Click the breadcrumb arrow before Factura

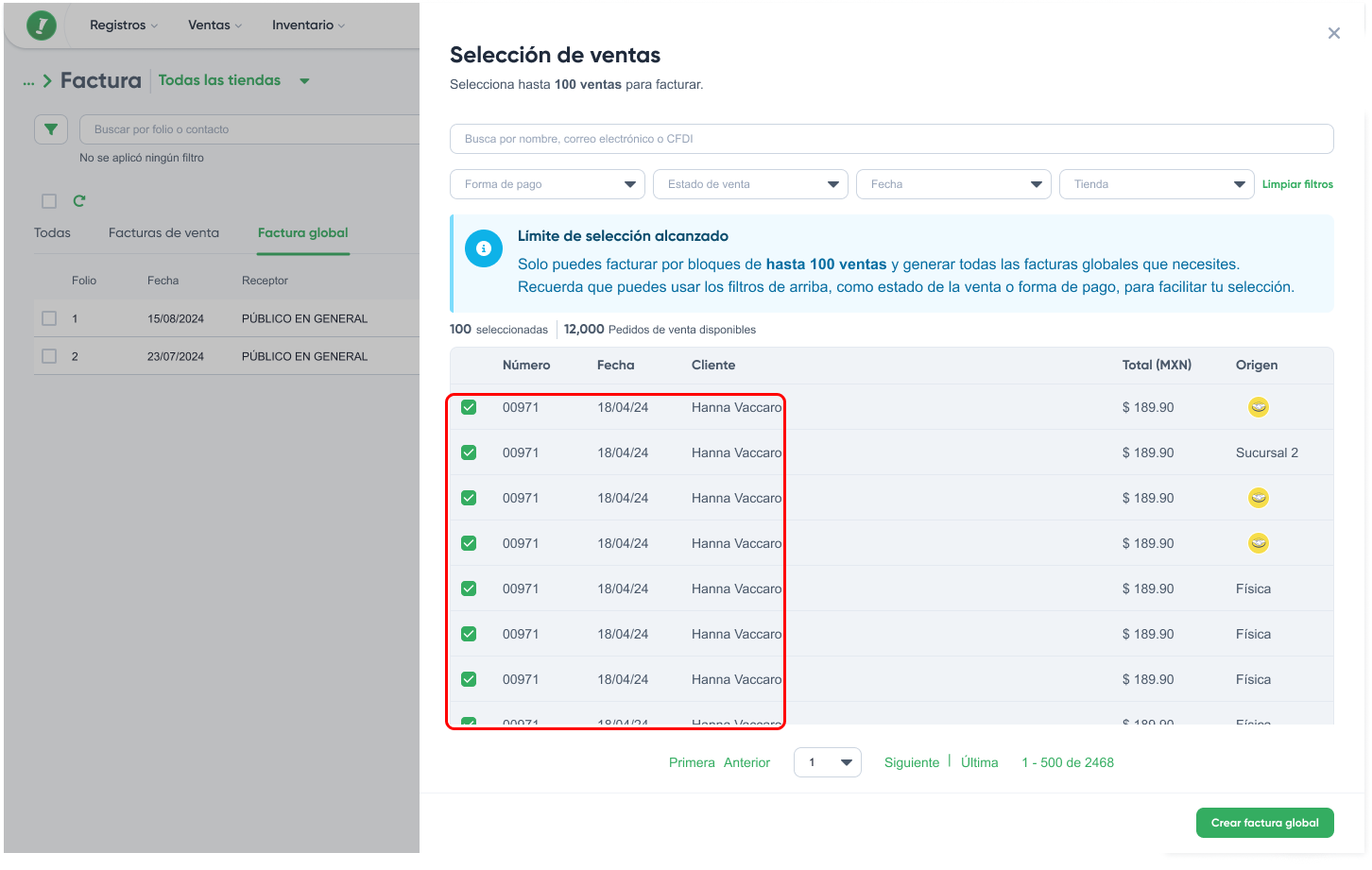[x=47, y=81]
